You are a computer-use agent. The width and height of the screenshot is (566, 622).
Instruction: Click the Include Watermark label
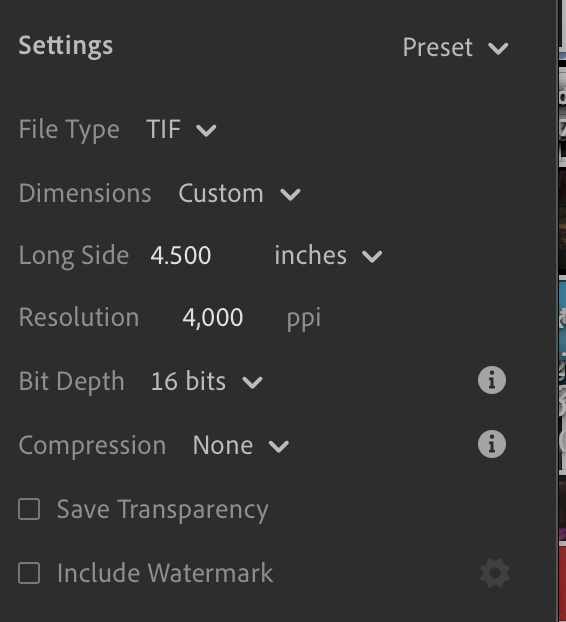[165, 573]
